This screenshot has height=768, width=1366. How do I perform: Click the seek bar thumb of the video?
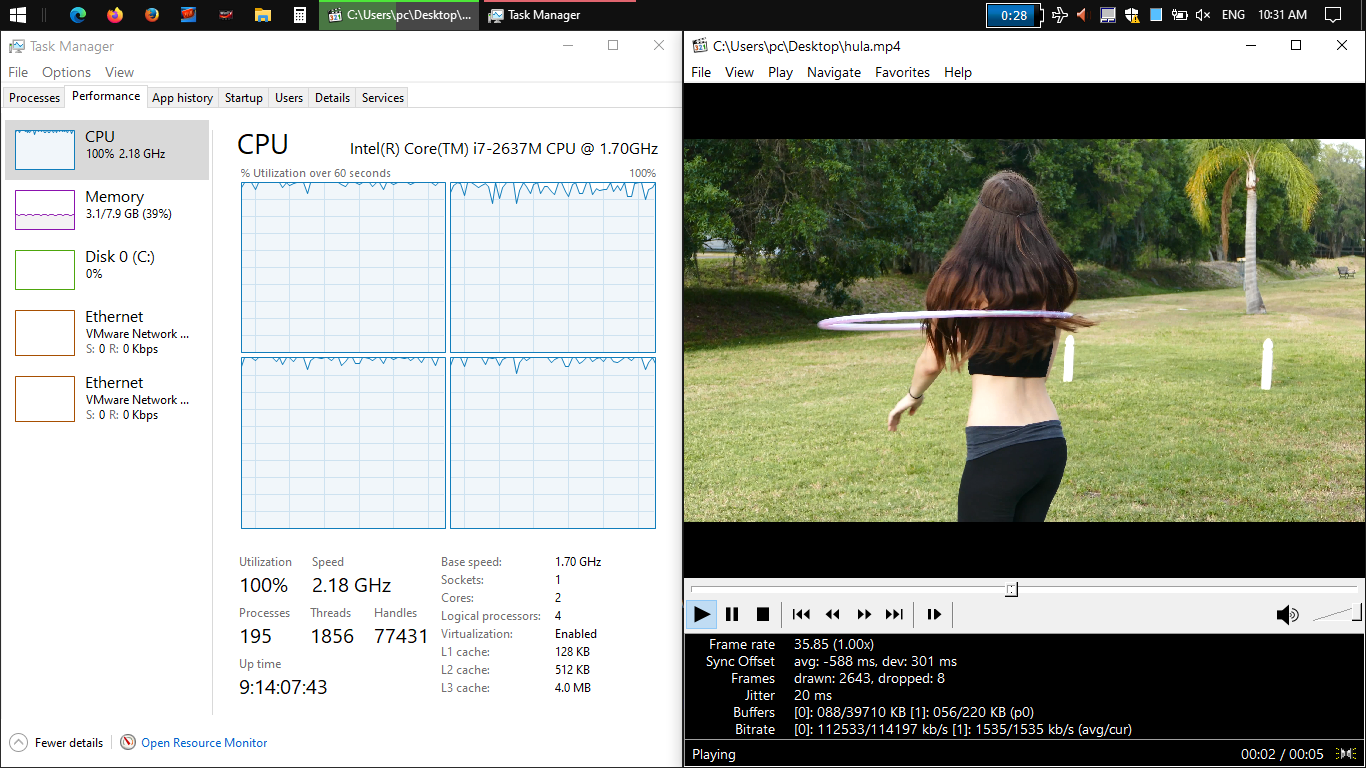coord(1011,589)
